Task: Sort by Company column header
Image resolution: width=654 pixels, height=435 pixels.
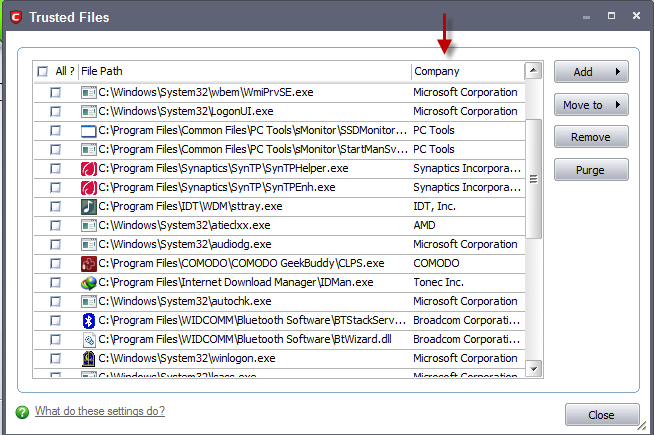Action: pyautogui.click(x=467, y=71)
